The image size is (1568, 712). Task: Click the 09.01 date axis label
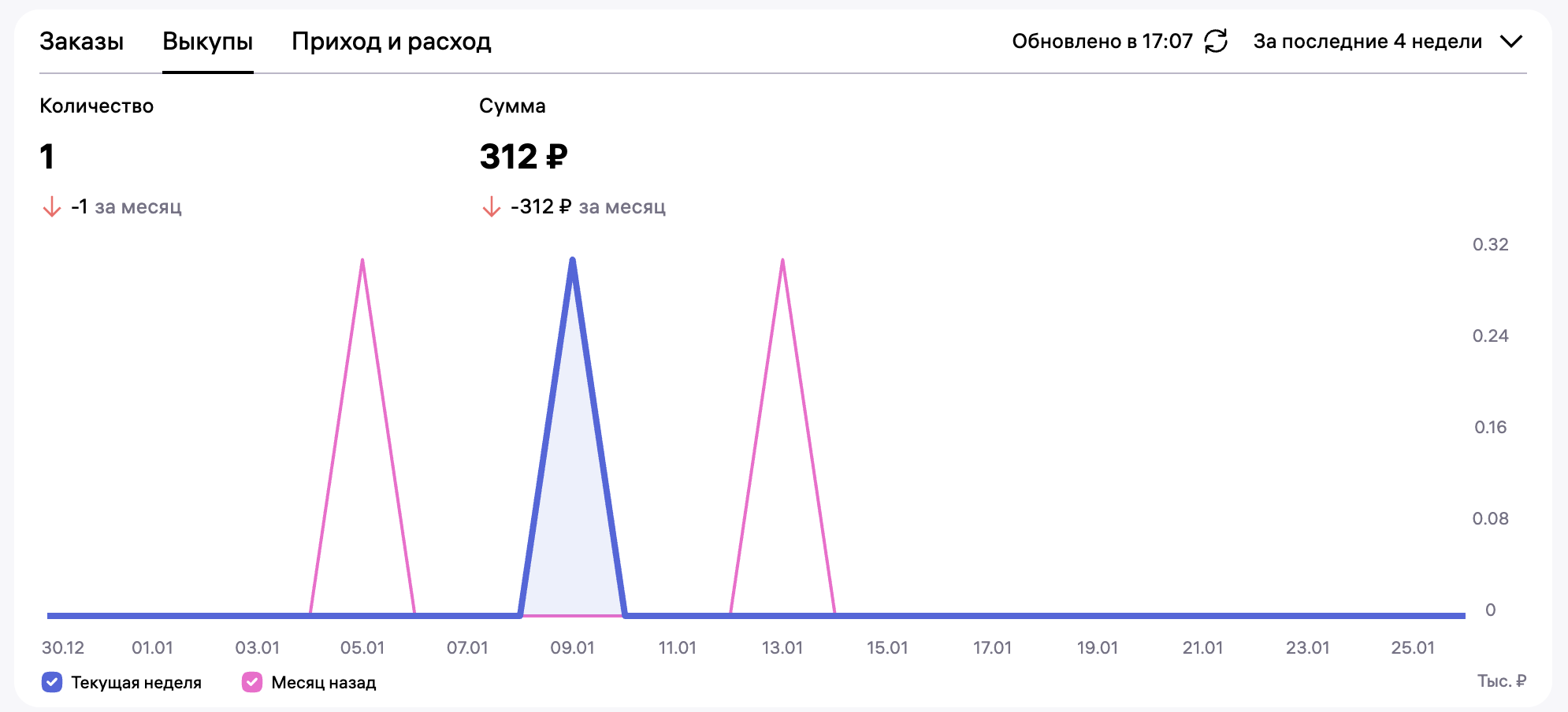click(x=572, y=647)
